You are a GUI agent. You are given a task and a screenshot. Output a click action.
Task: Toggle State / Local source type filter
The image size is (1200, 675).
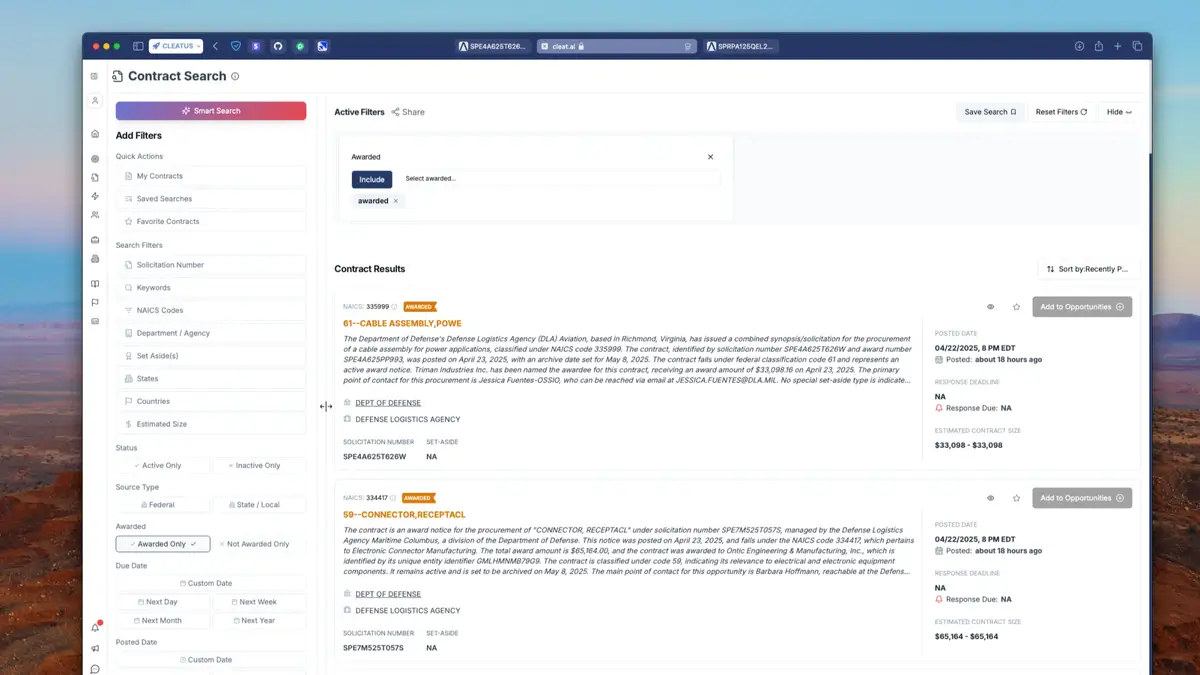(259, 505)
